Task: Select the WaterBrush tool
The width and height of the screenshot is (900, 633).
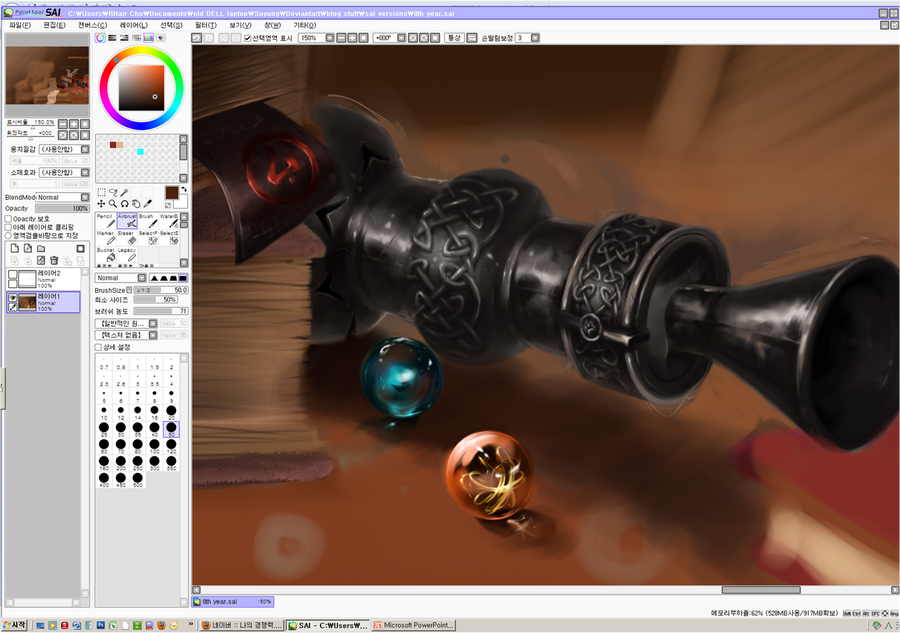Action: tap(169, 221)
